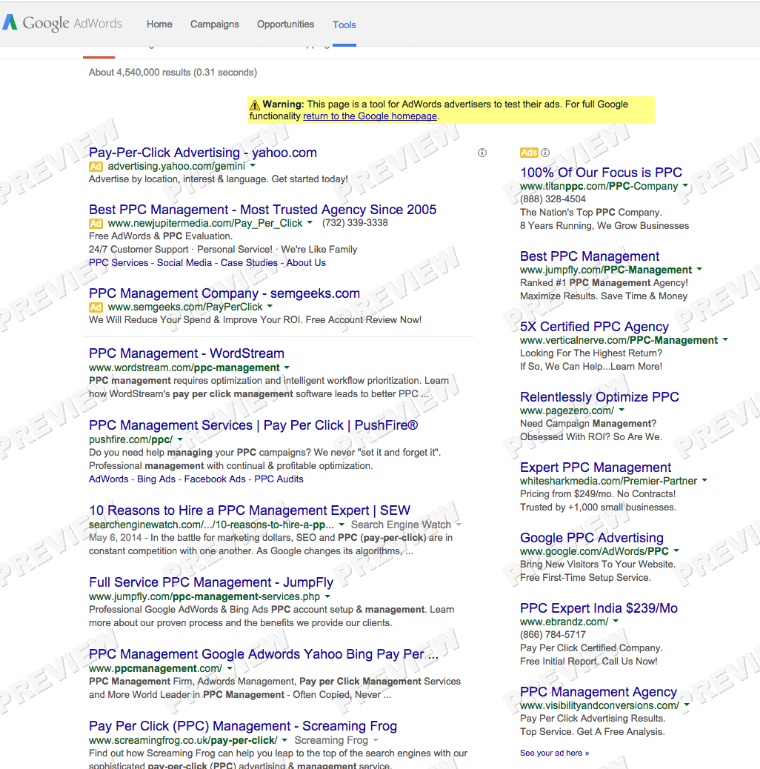Open the Case Studies sitelink
This screenshot has width=760, height=769.
pos(249,263)
